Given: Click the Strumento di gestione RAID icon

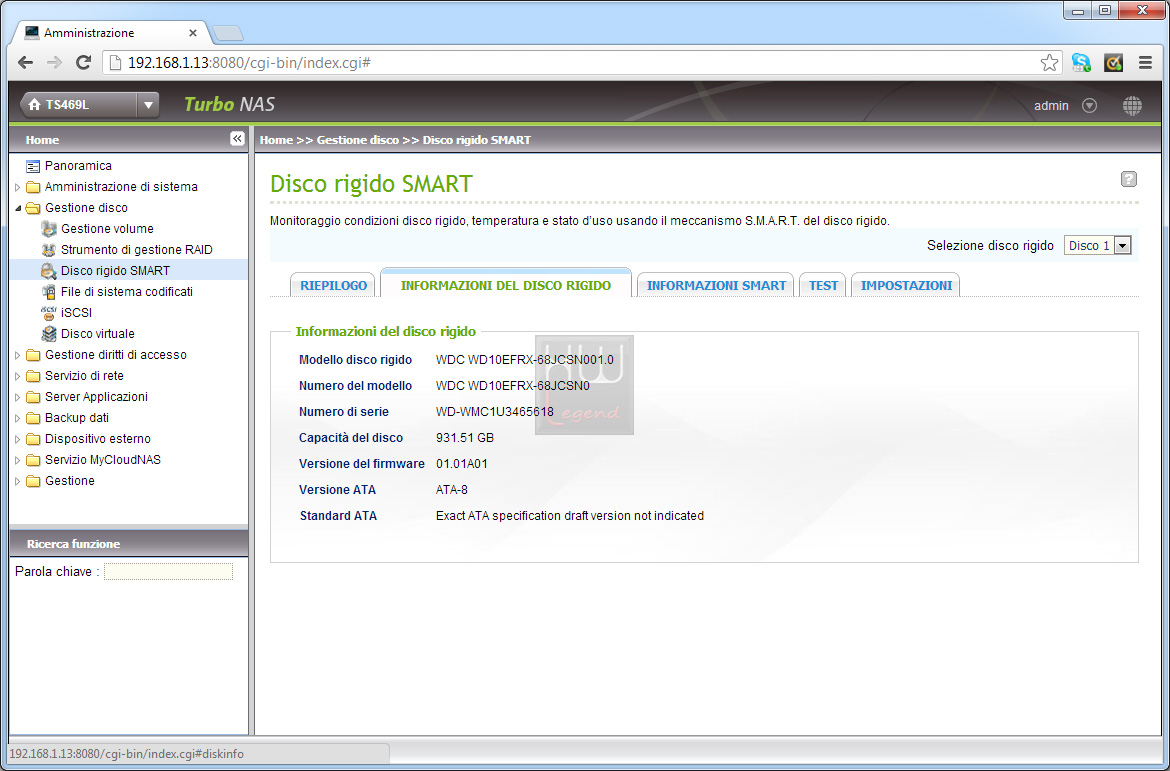Looking at the screenshot, I should (49, 250).
